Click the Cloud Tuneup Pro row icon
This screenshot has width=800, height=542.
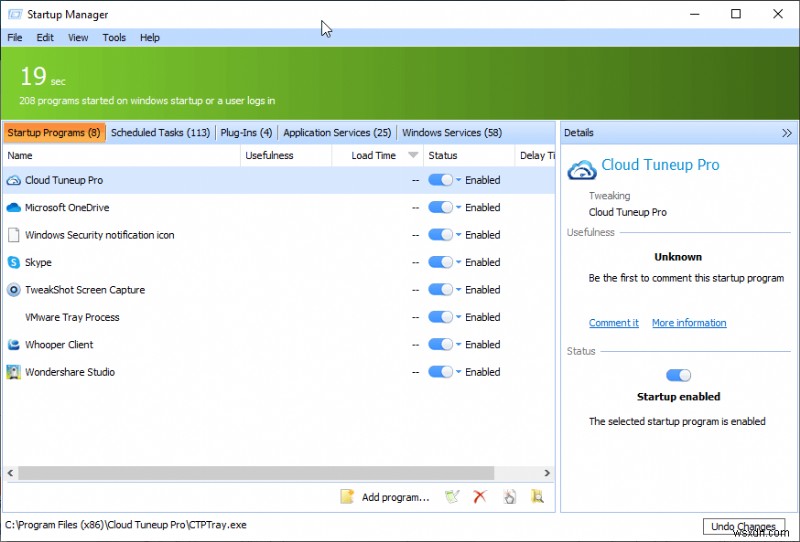(x=14, y=180)
